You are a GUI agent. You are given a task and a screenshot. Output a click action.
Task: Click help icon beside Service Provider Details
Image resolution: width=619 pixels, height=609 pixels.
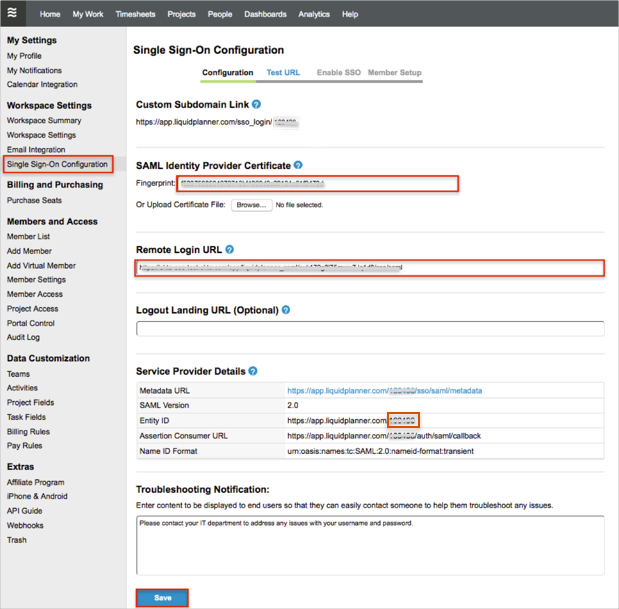coord(253,371)
